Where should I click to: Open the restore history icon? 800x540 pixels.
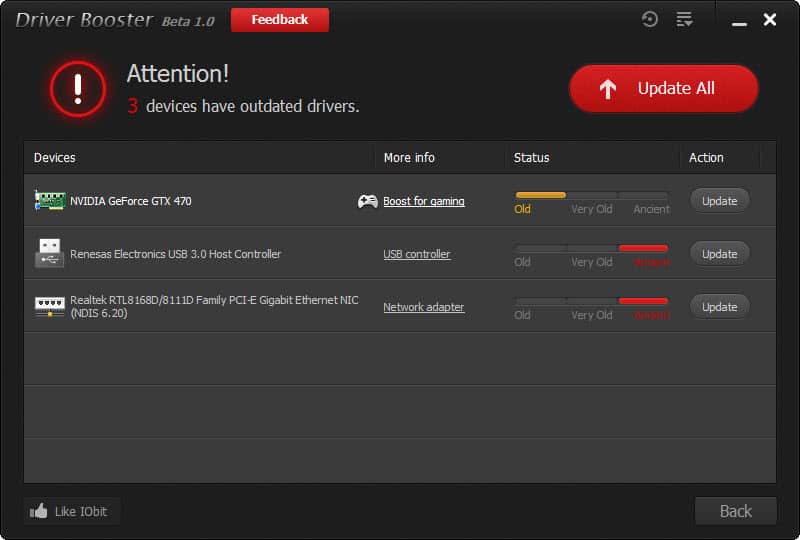click(650, 19)
